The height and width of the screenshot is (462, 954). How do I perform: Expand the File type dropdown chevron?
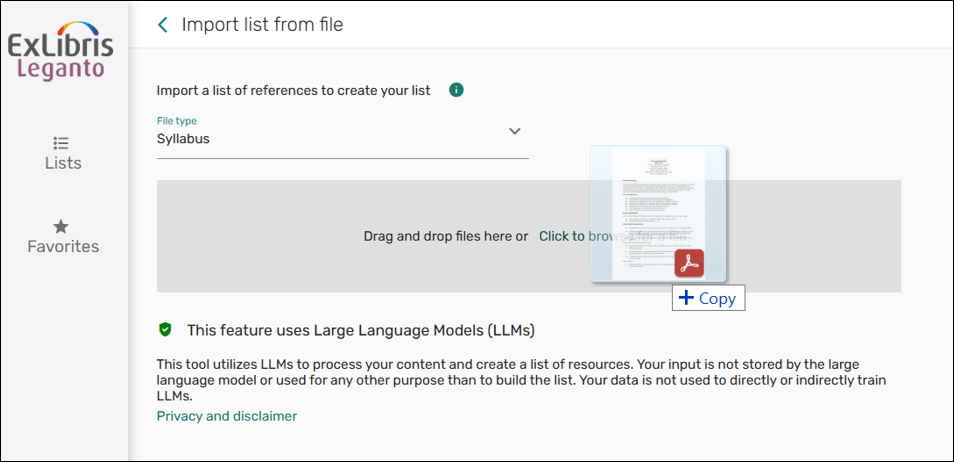(515, 131)
